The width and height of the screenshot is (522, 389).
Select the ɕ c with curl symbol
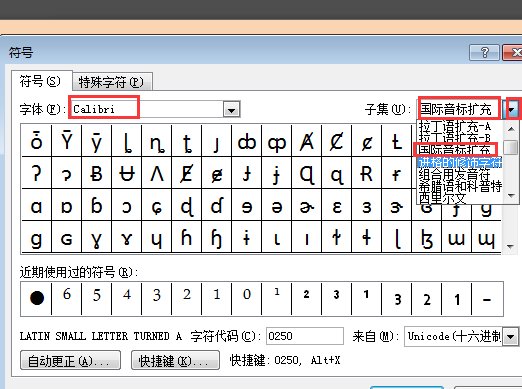pyautogui.click(x=157, y=205)
